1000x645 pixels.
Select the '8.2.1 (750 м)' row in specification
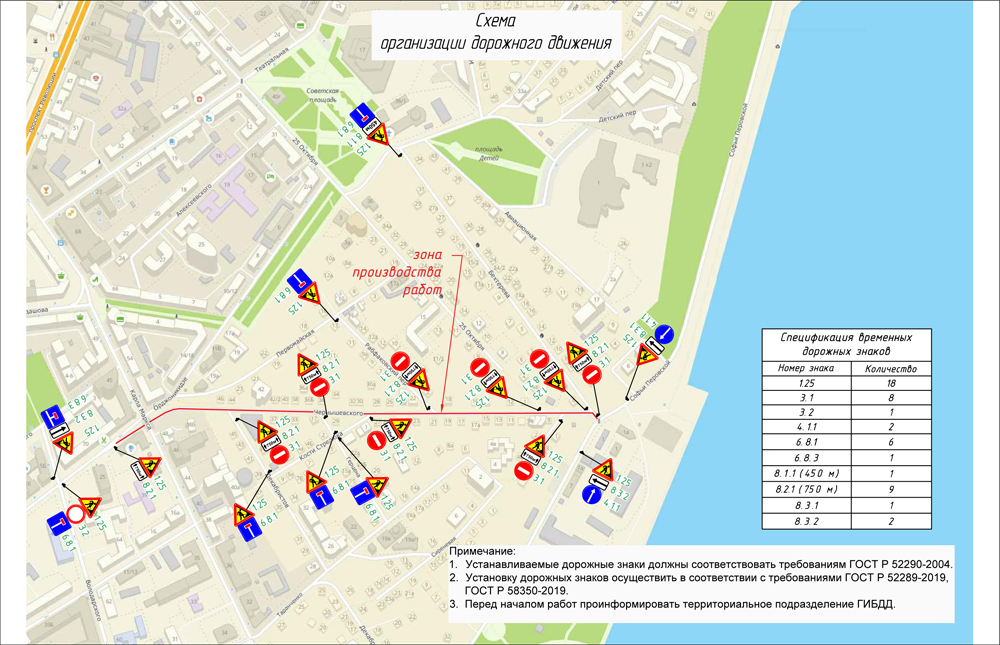(845, 490)
